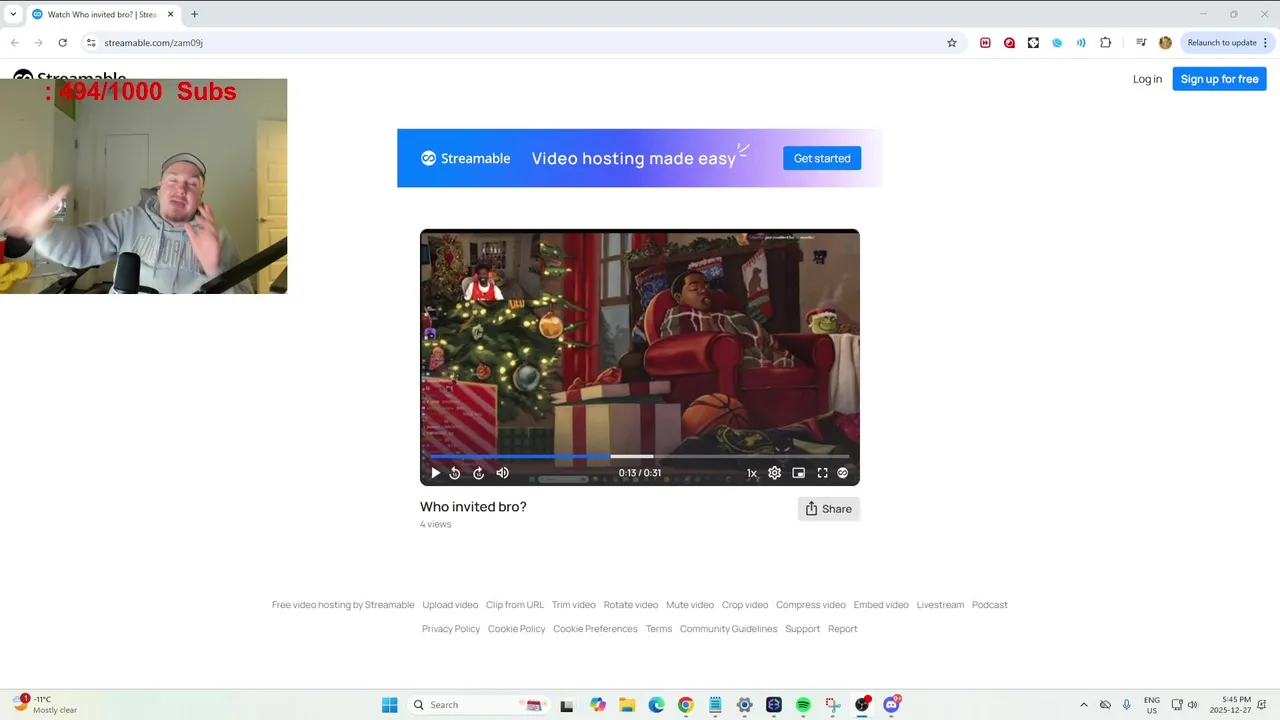1280x720 pixels.
Task: Click Report footer link
Action: click(843, 629)
